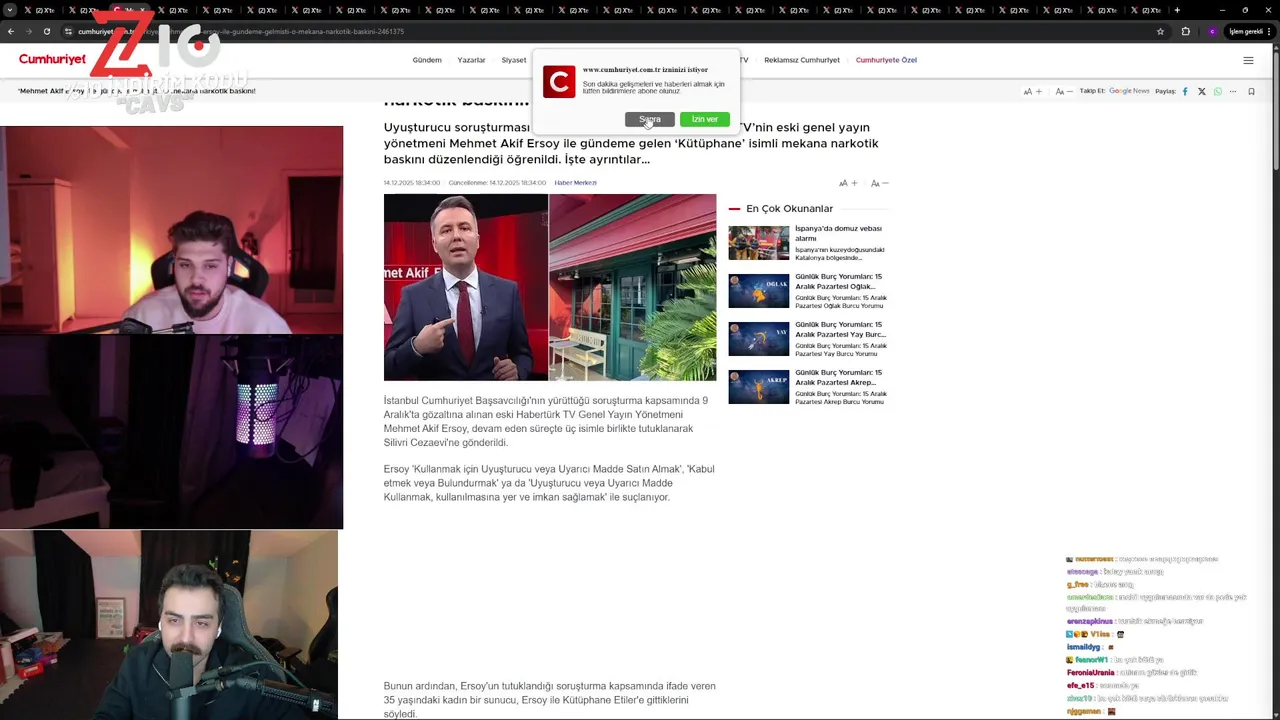Share the article on Facebook

click(1185, 91)
